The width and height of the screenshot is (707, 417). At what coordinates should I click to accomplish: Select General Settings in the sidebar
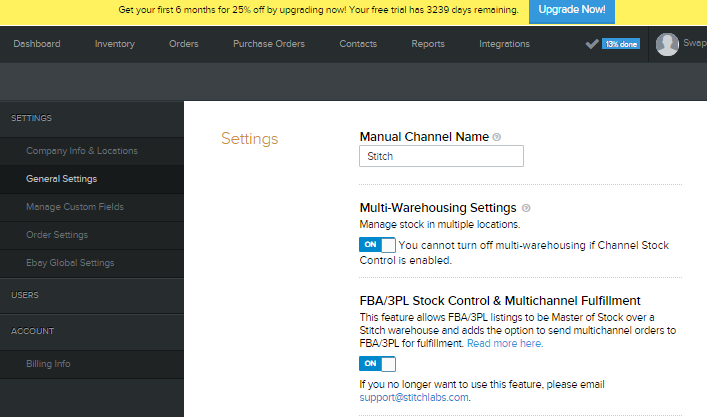point(92,179)
